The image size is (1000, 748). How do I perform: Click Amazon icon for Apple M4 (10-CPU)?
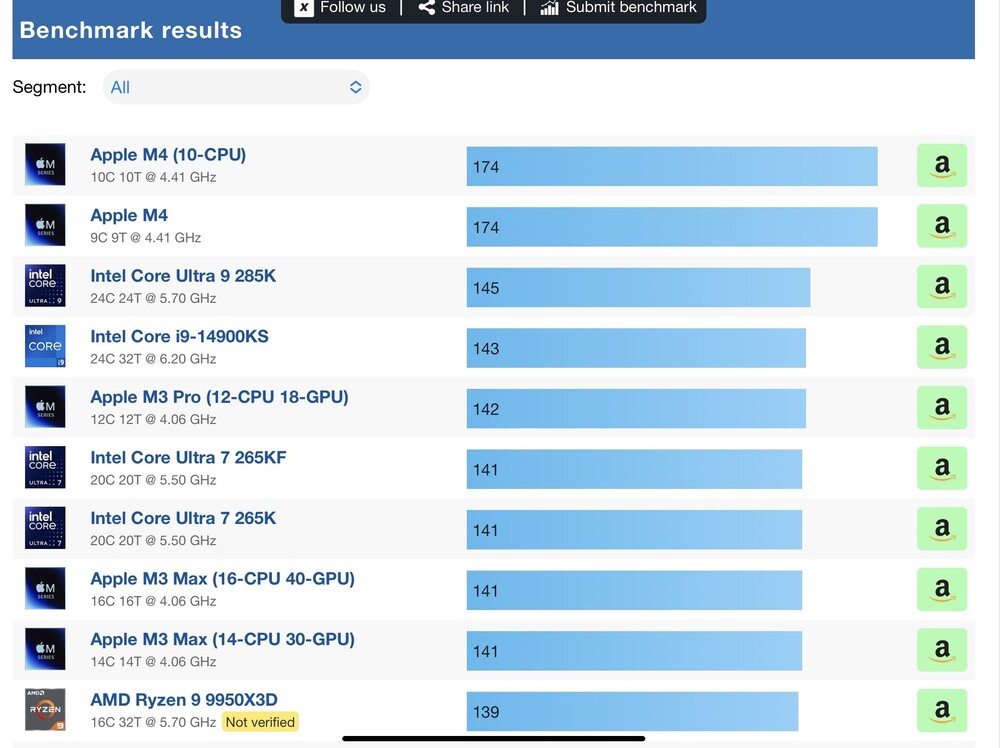pyautogui.click(x=942, y=166)
